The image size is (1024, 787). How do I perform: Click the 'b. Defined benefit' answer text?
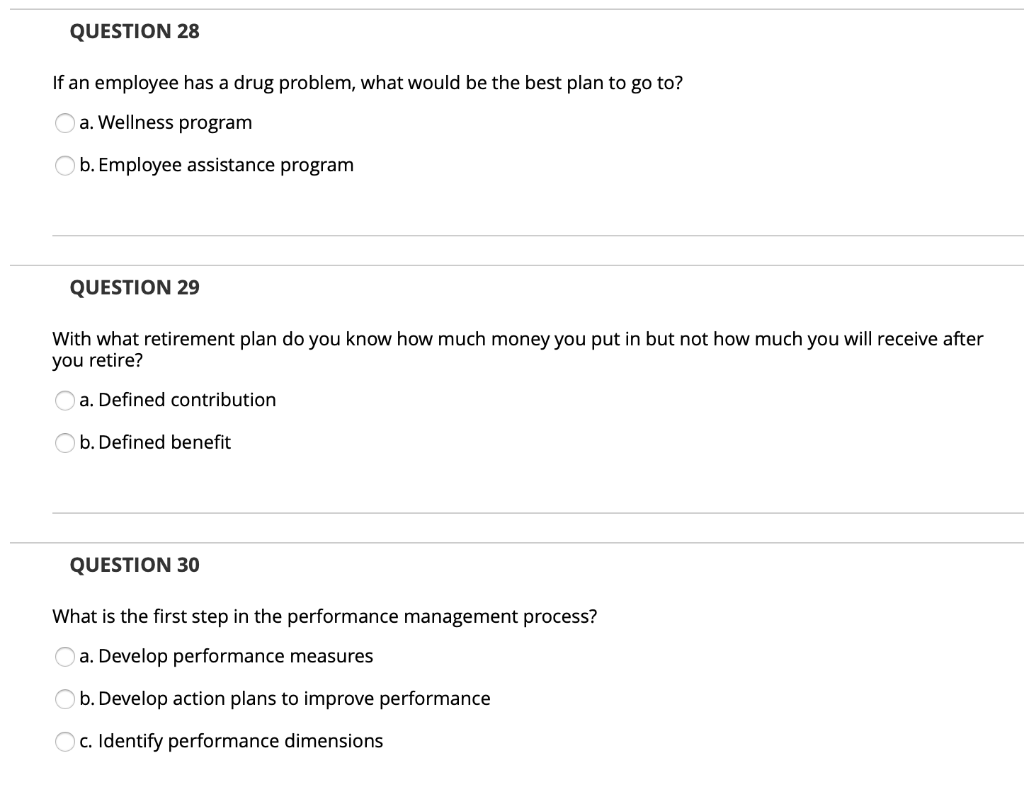coord(155,442)
